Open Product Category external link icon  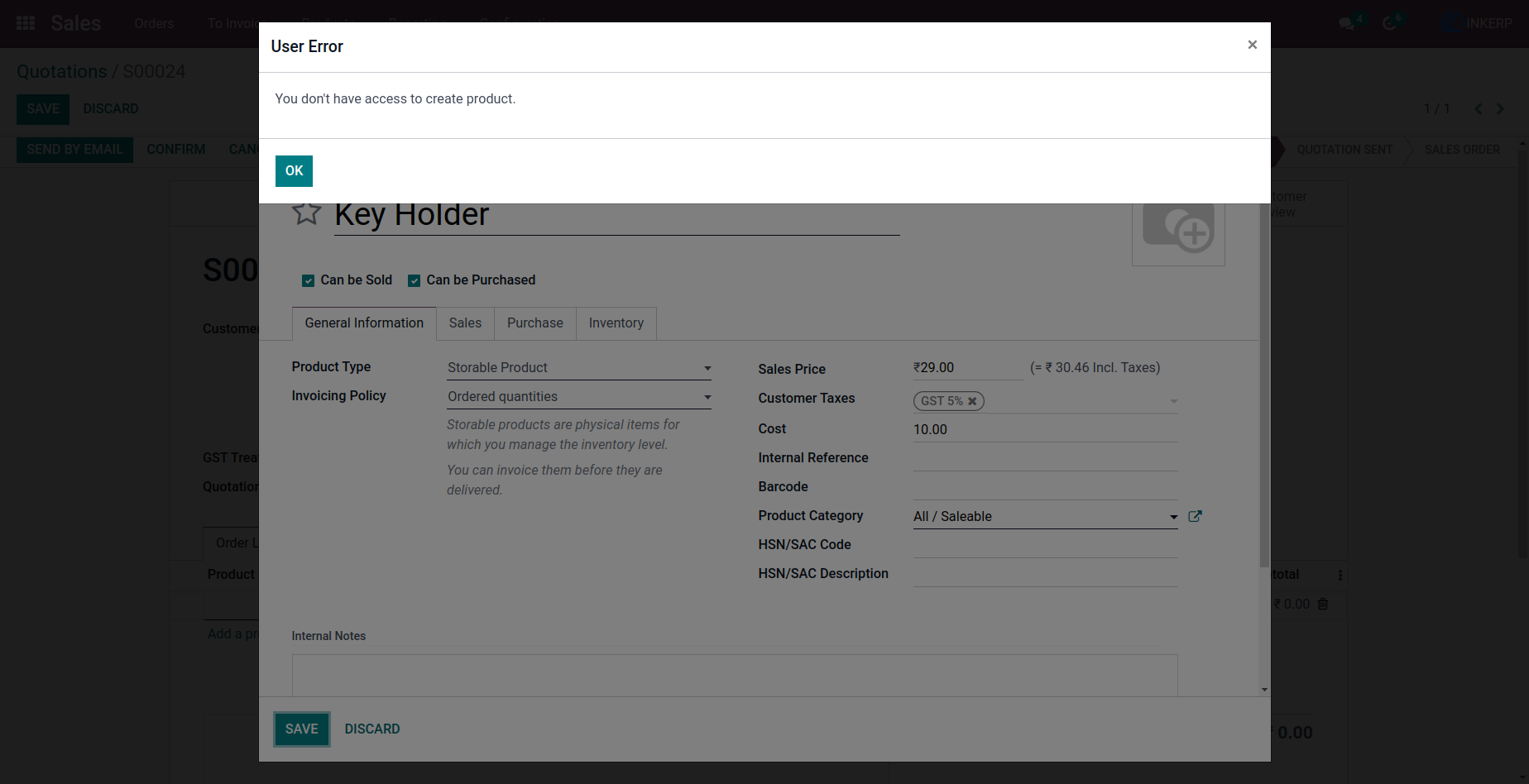pyautogui.click(x=1195, y=516)
